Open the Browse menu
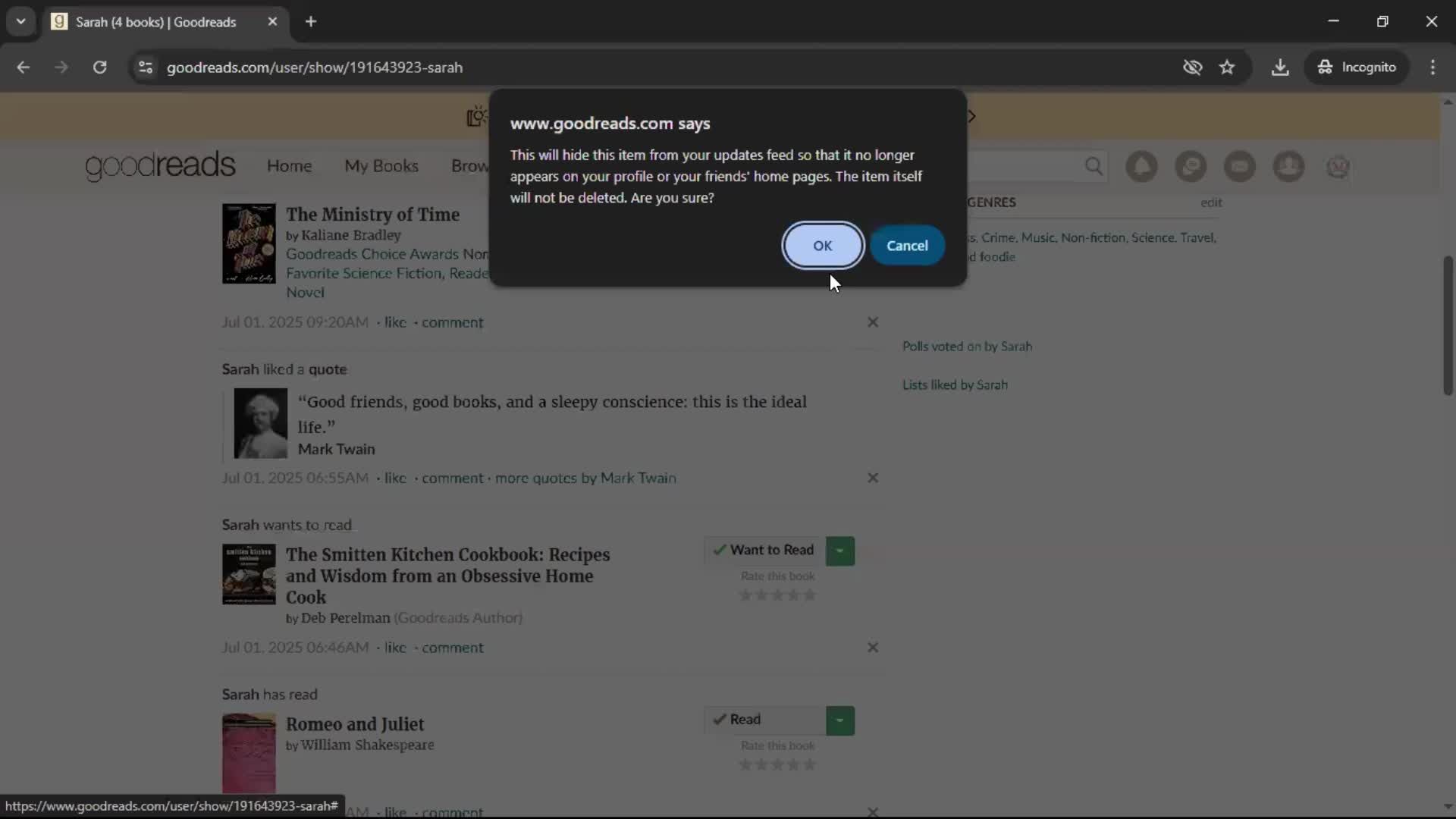 (x=469, y=166)
